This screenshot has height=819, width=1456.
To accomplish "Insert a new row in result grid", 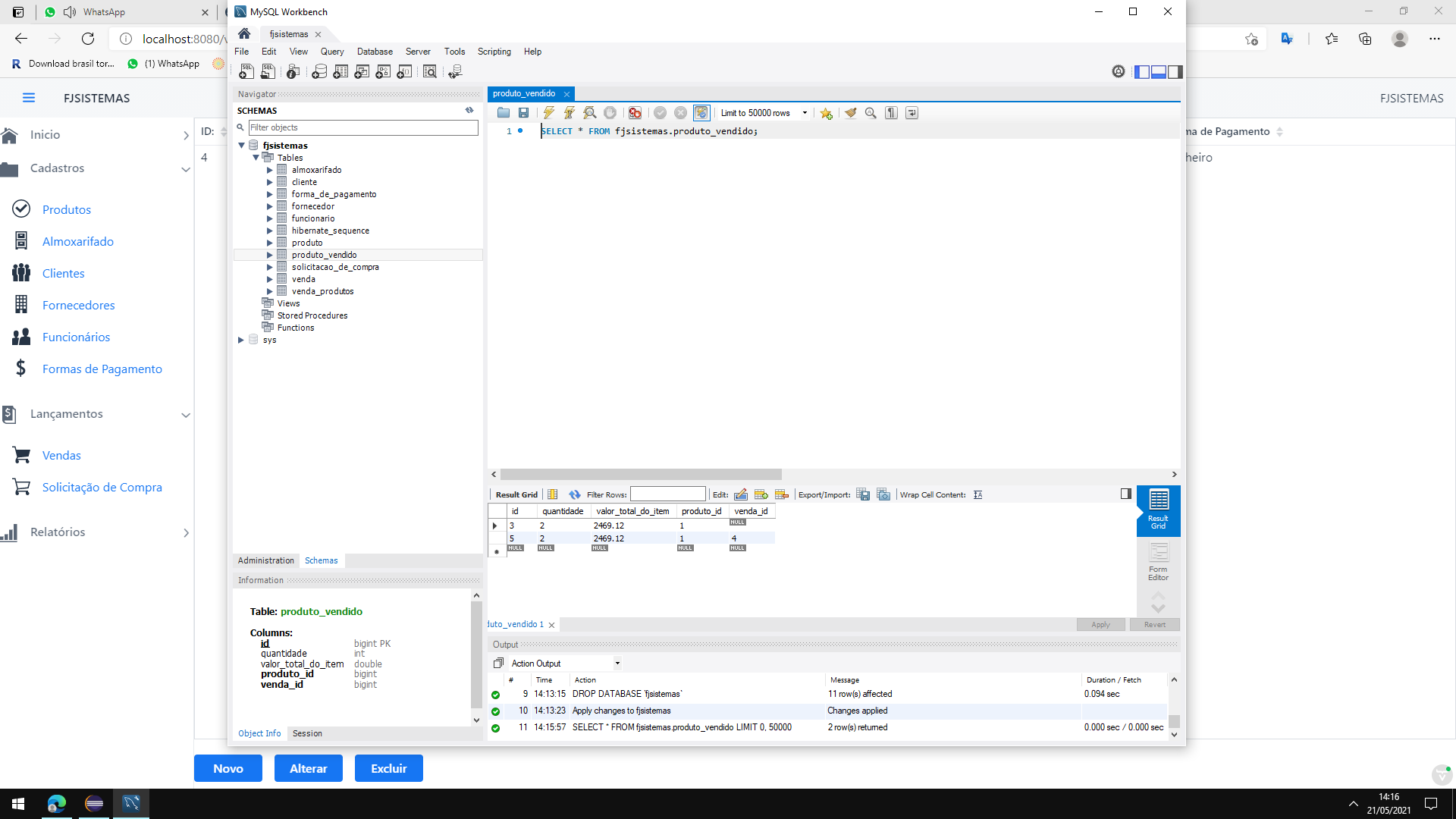I will [x=761, y=494].
